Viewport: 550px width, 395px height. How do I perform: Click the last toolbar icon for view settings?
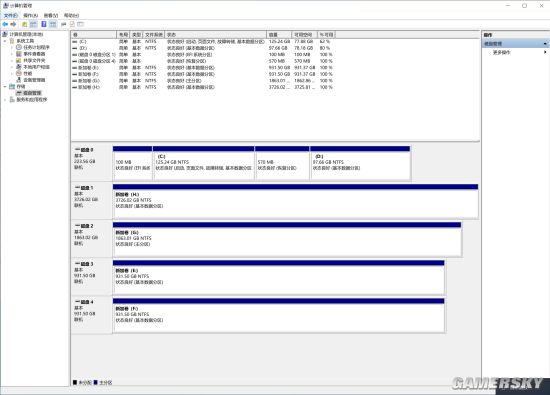[80, 24]
